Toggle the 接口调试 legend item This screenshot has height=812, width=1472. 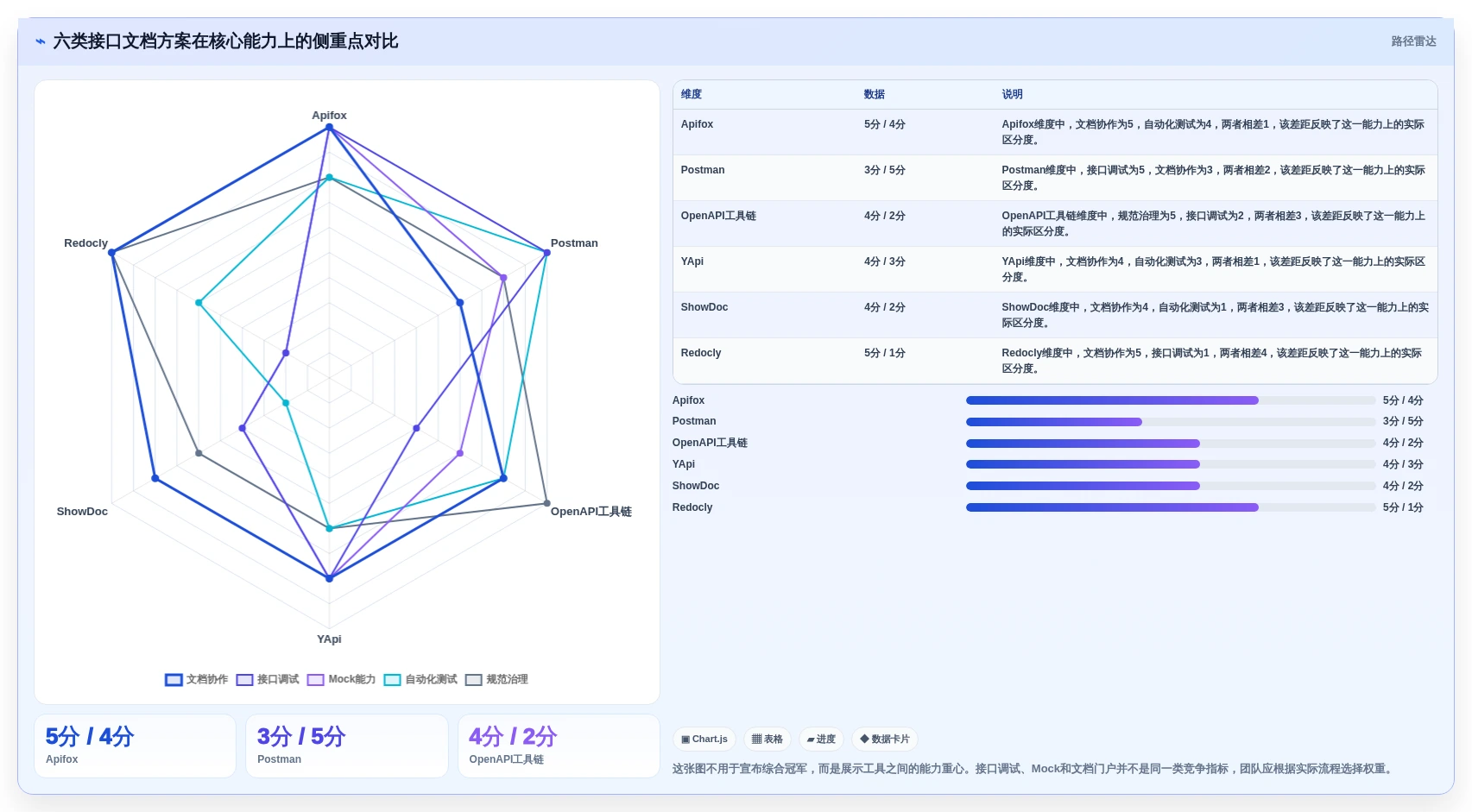[x=268, y=680]
